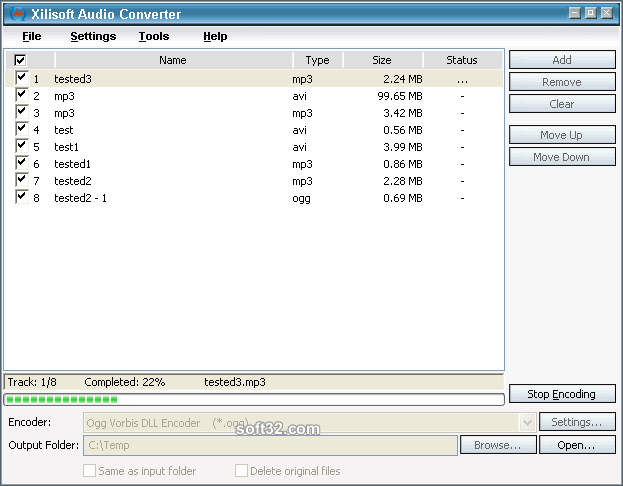Select the test file row
This screenshot has width=623, height=486.
pyautogui.click(x=254, y=130)
